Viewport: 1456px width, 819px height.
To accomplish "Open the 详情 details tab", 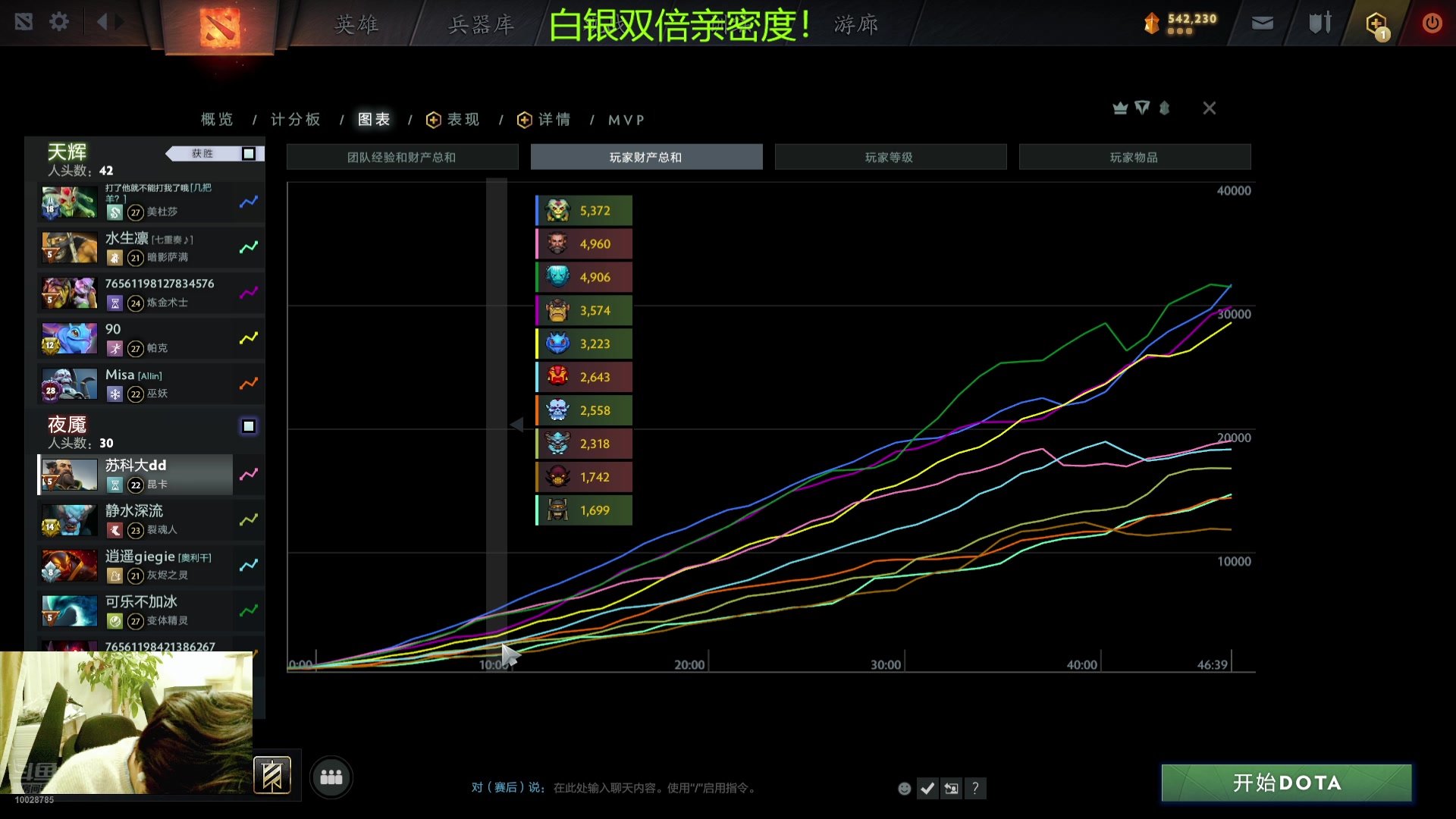I will tap(544, 120).
